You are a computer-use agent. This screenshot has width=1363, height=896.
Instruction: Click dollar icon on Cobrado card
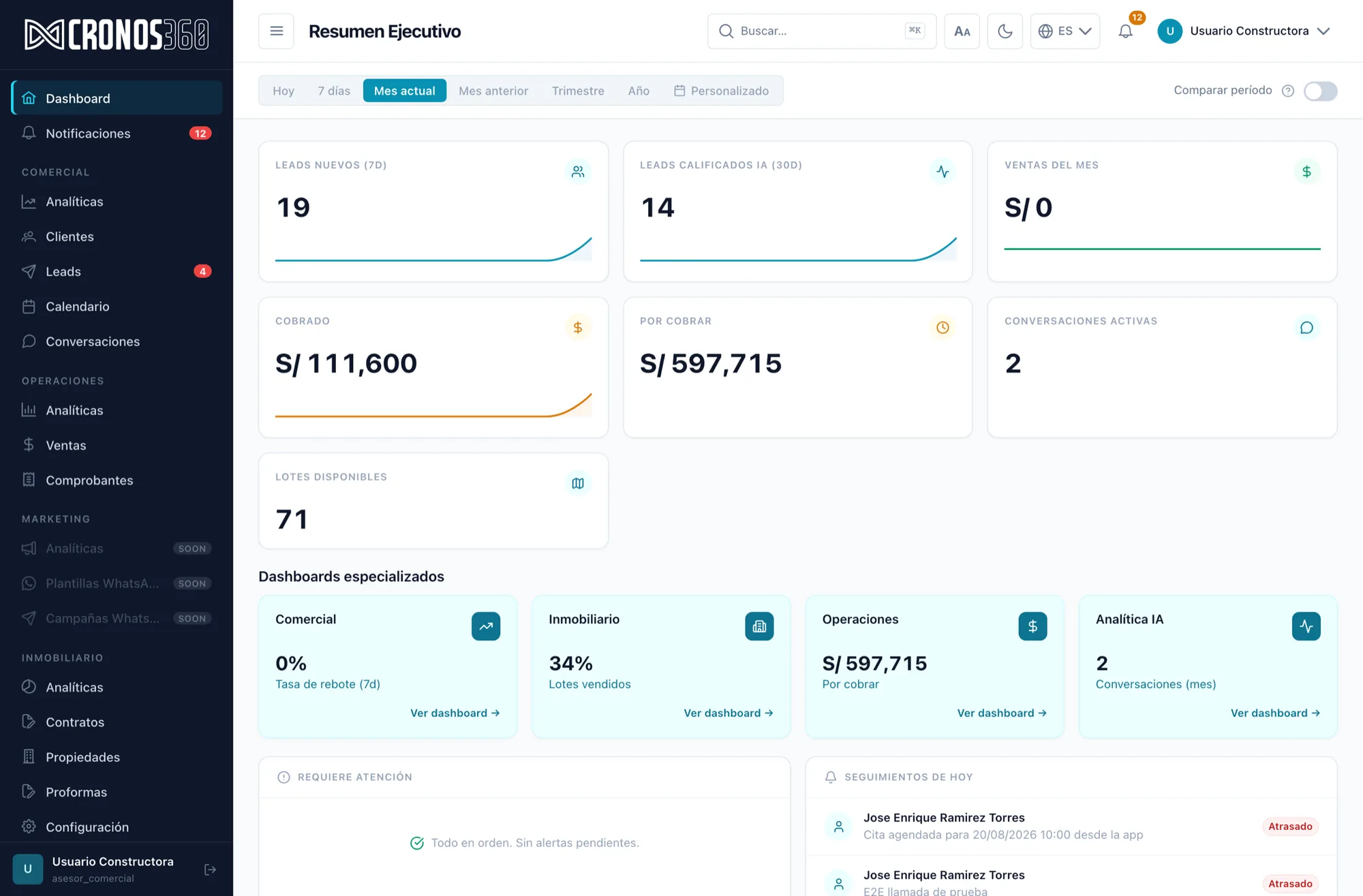point(577,328)
